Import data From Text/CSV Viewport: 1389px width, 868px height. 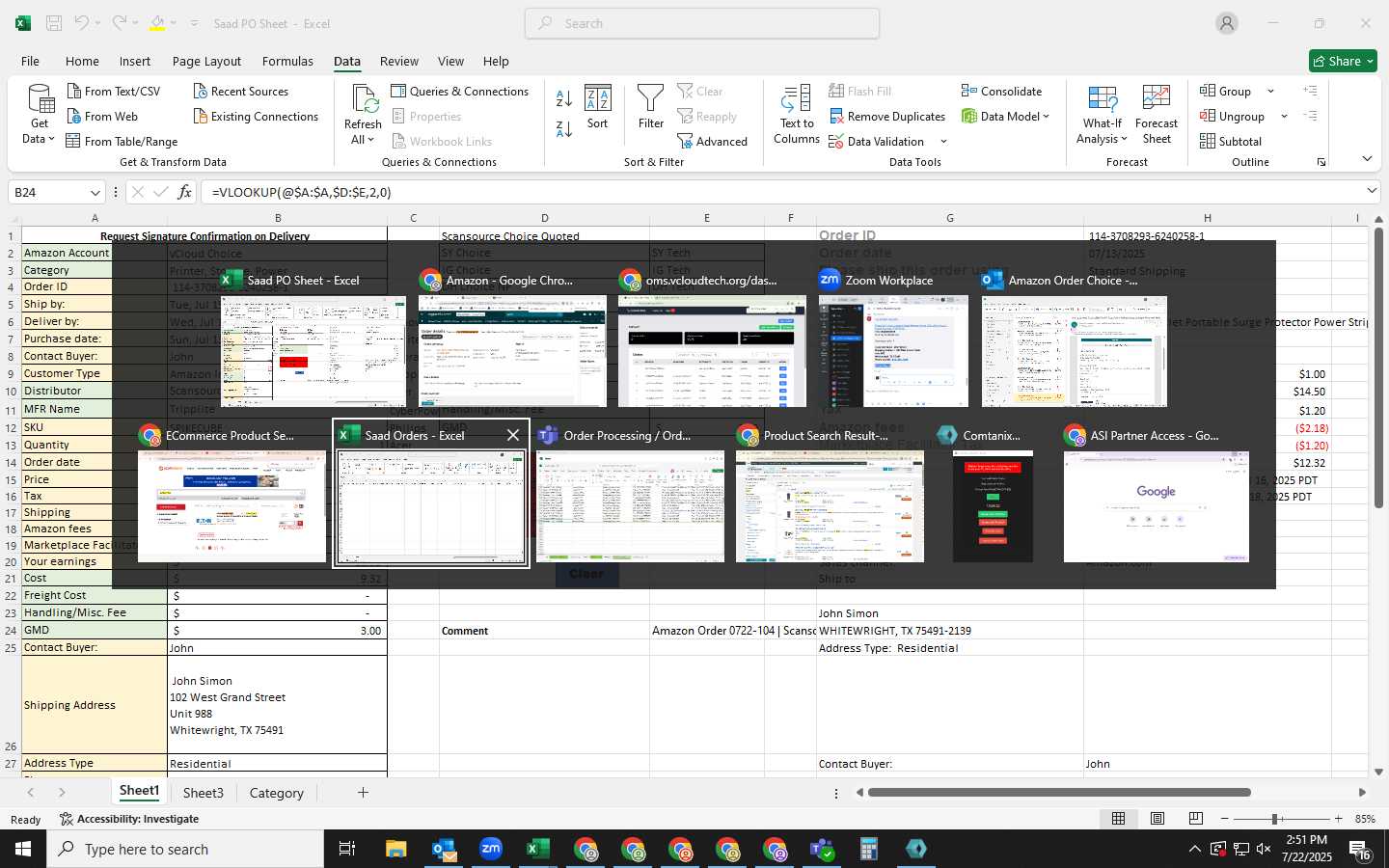[113, 91]
